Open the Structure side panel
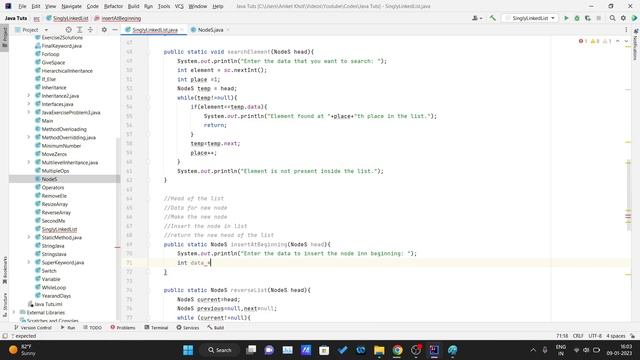Viewport: 640px width, 360px height. coord(5,305)
